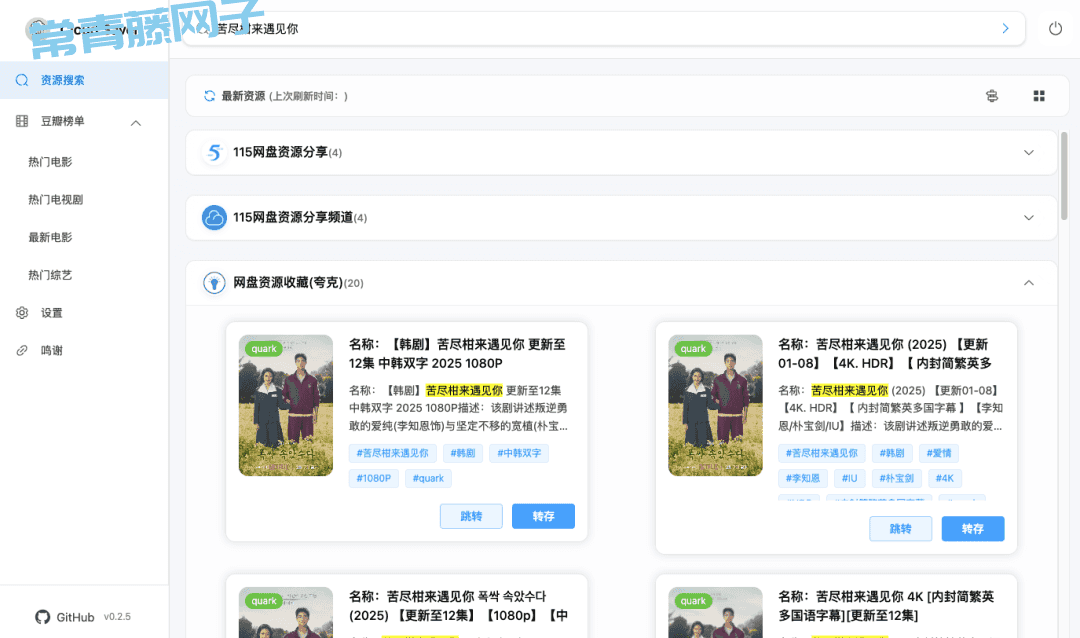Viewport: 1080px width, 638px height.
Task: Click the results list vertical scrollbar
Action: (1064, 176)
